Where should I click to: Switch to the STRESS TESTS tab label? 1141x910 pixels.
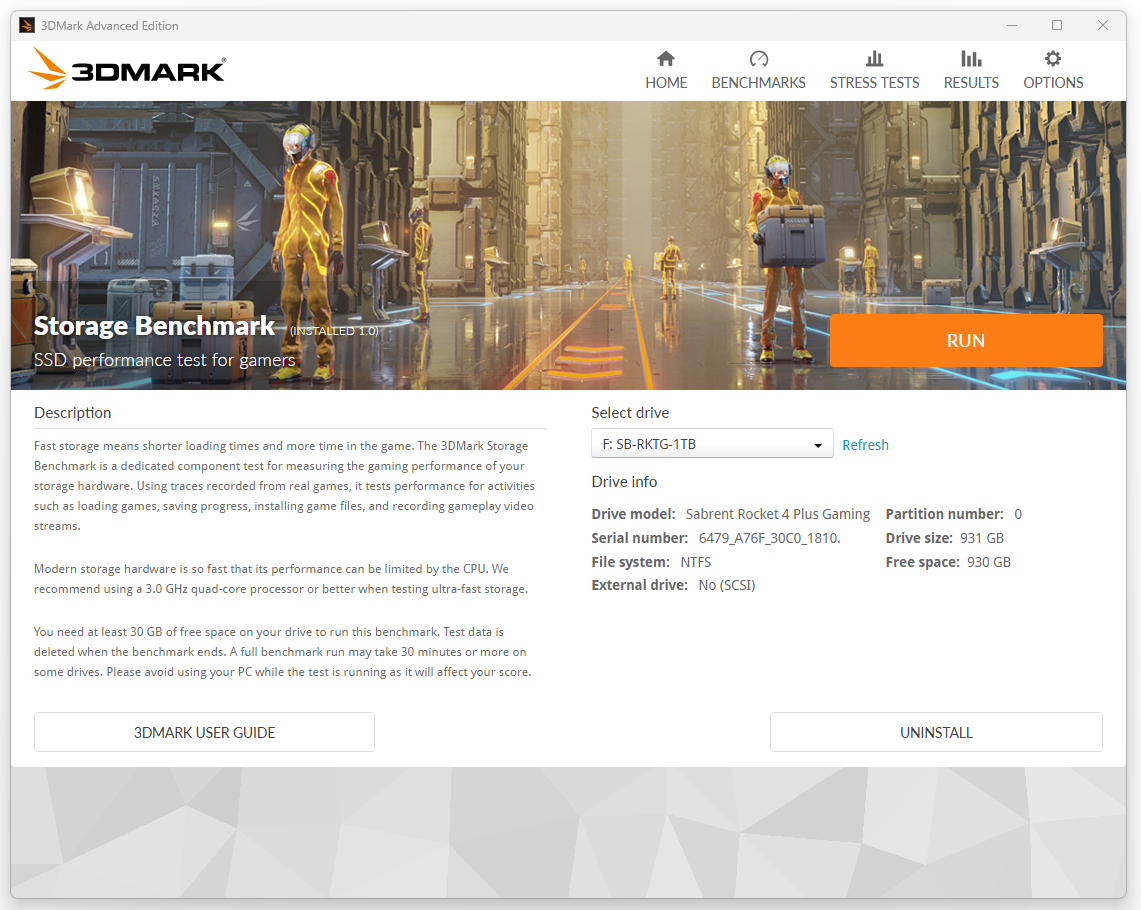click(x=875, y=83)
